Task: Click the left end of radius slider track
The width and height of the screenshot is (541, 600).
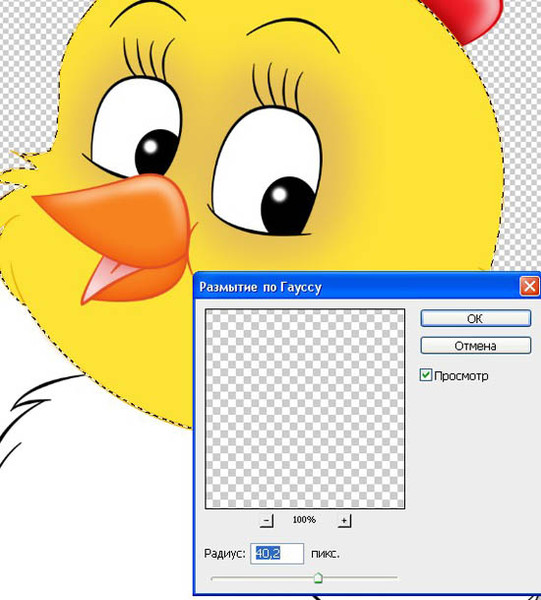Action: pos(213,578)
